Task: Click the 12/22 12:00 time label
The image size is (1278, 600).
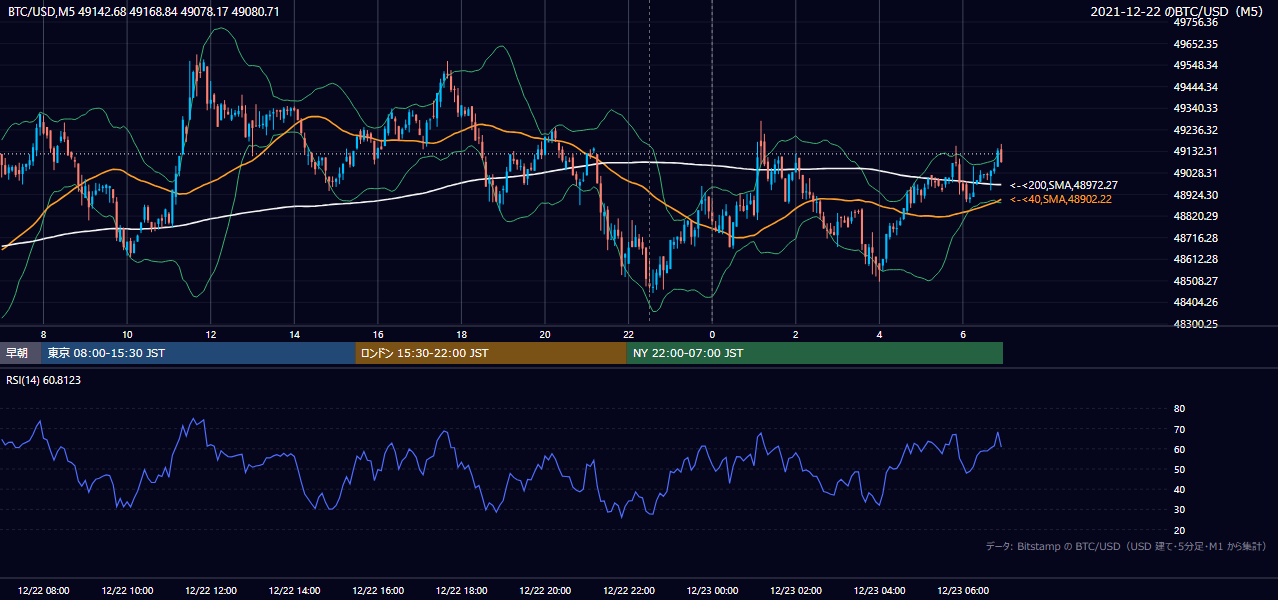Action: [x=211, y=591]
